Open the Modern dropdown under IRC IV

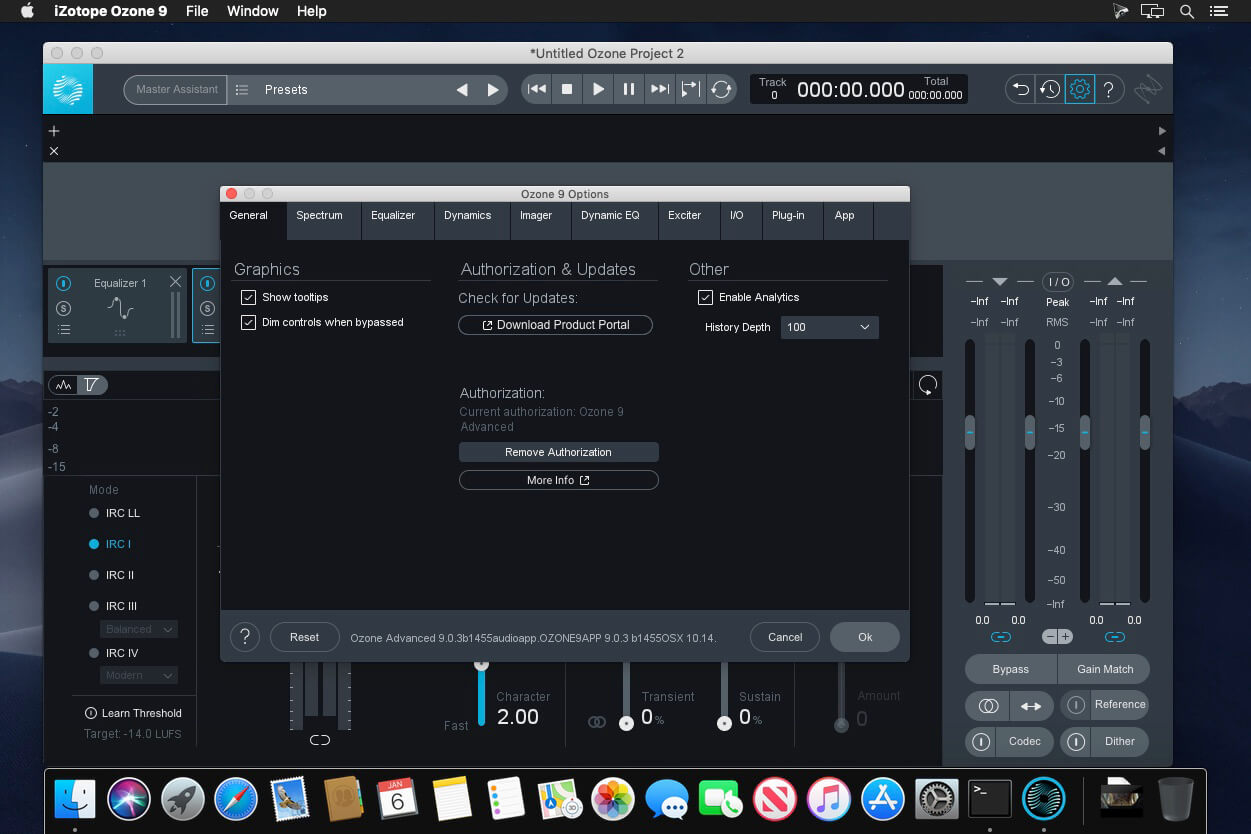pos(138,675)
